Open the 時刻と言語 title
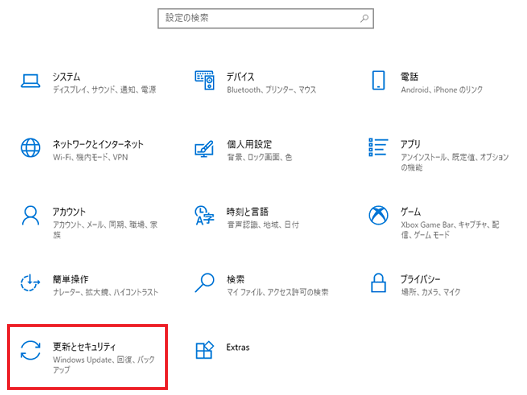The image size is (527, 395). pos(247,212)
